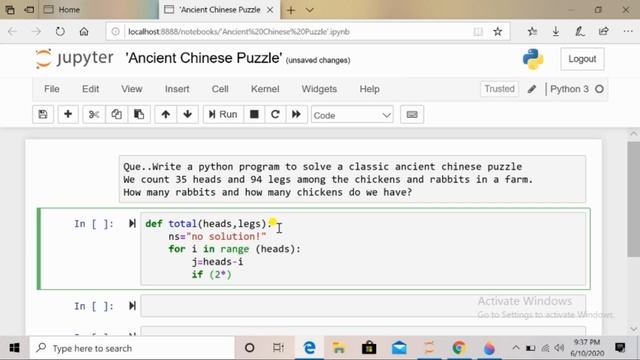The image size is (640, 360).
Task: Open the command palette keyboard icon
Action: [x=412, y=115]
